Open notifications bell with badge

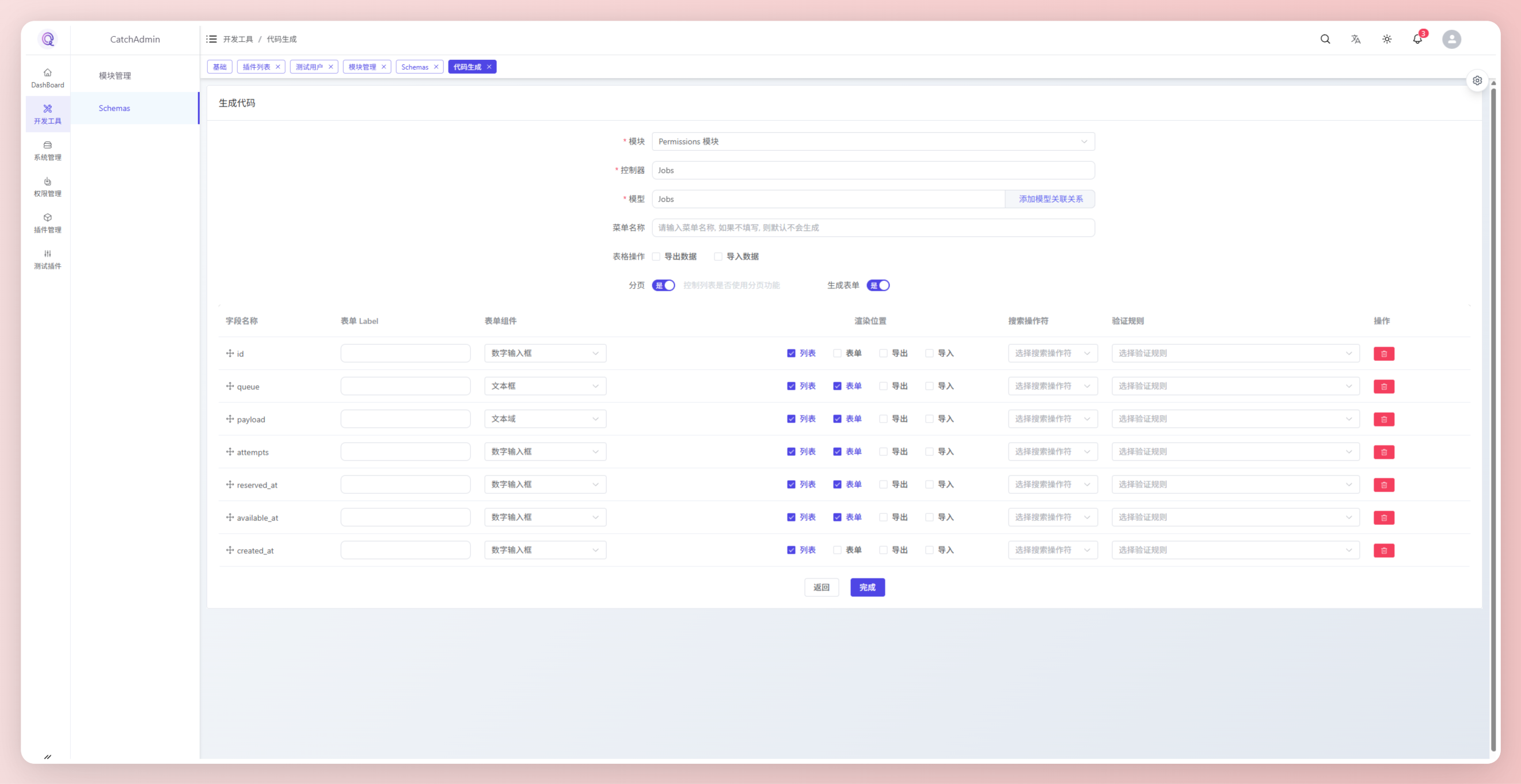click(1417, 39)
